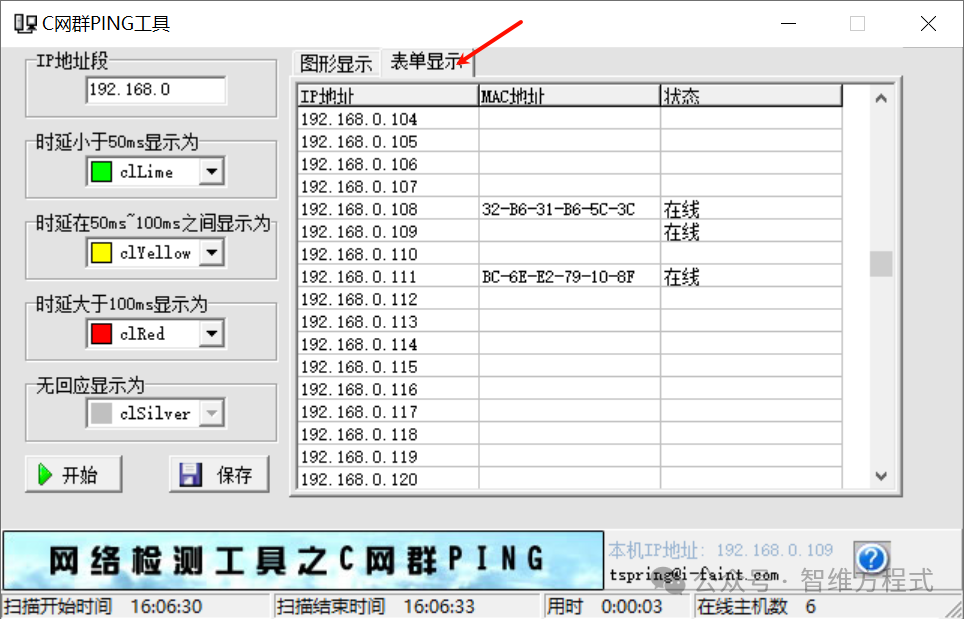964x619 pixels.
Task: Click the red clRed color swatch
Action: point(101,334)
